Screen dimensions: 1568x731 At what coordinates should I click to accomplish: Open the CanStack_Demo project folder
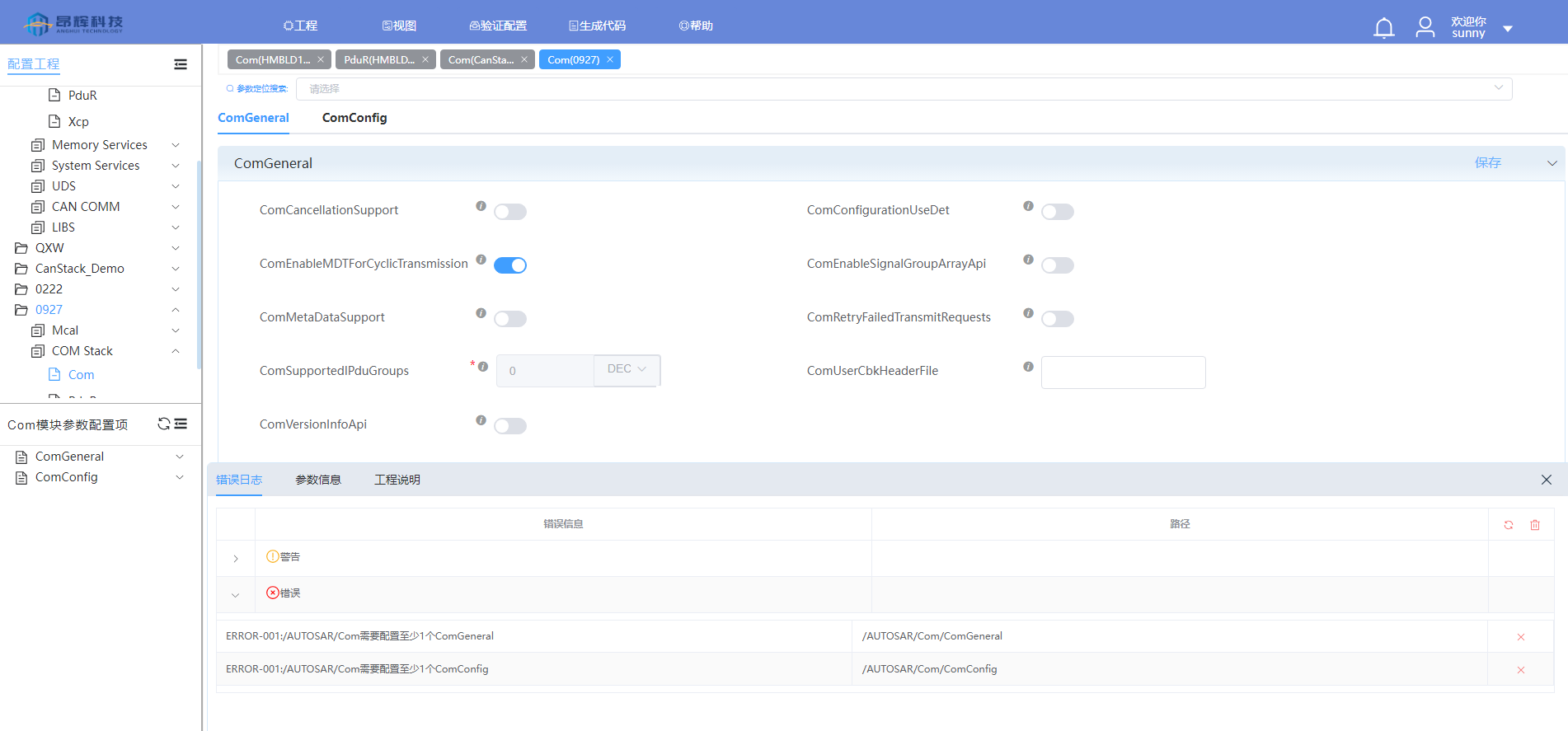point(80,269)
